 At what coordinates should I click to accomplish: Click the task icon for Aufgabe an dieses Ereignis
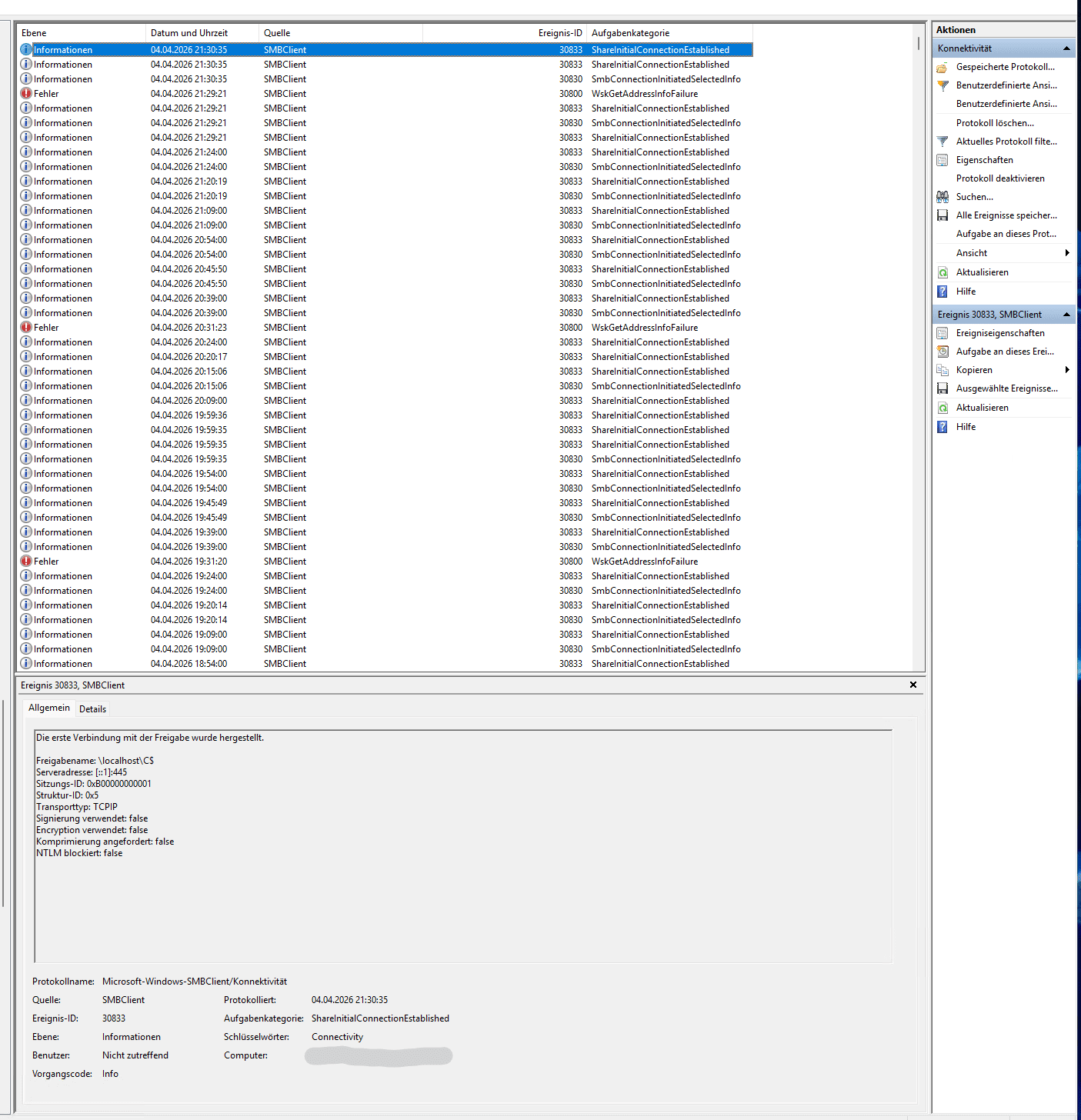[942, 352]
